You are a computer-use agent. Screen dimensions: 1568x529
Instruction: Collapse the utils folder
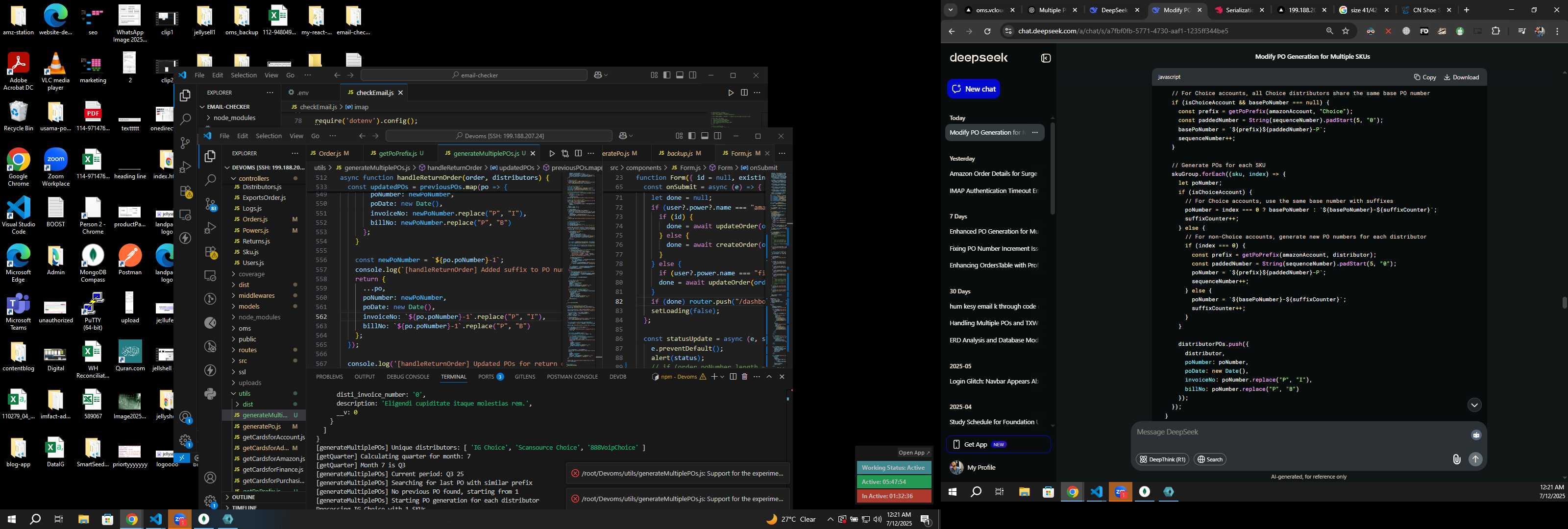click(264, 394)
